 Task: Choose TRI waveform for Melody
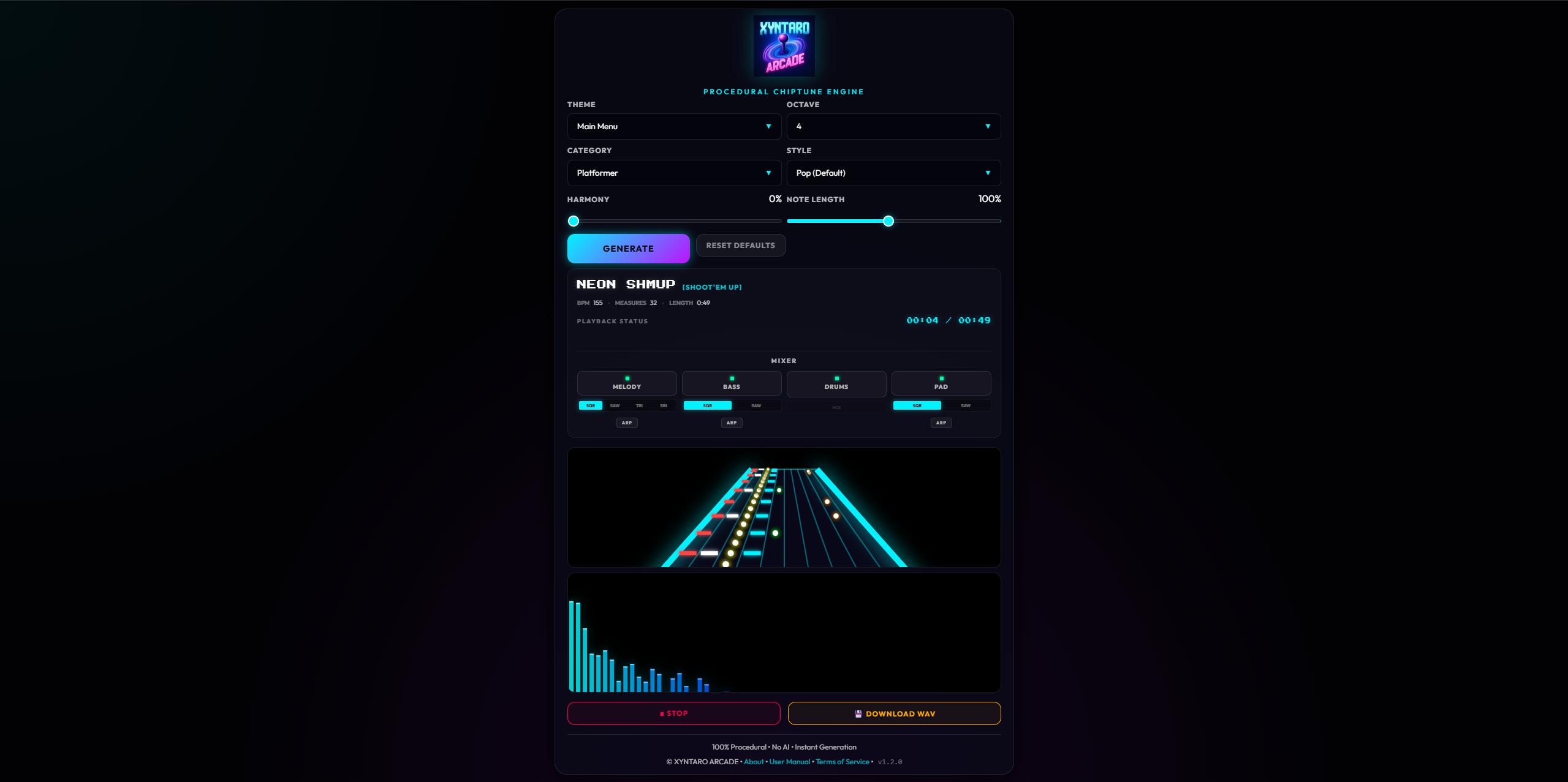coord(639,405)
